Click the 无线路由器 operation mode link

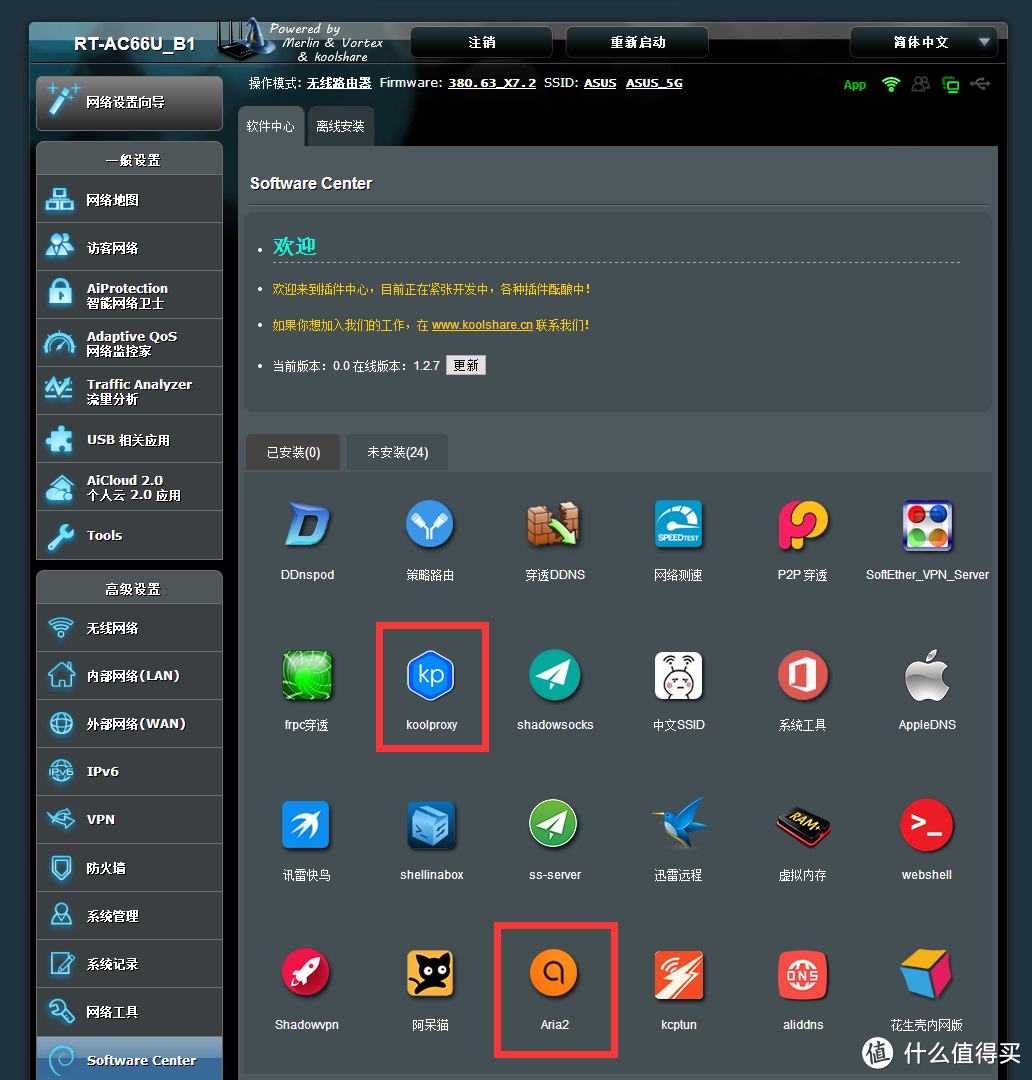(x=339, y=83)
